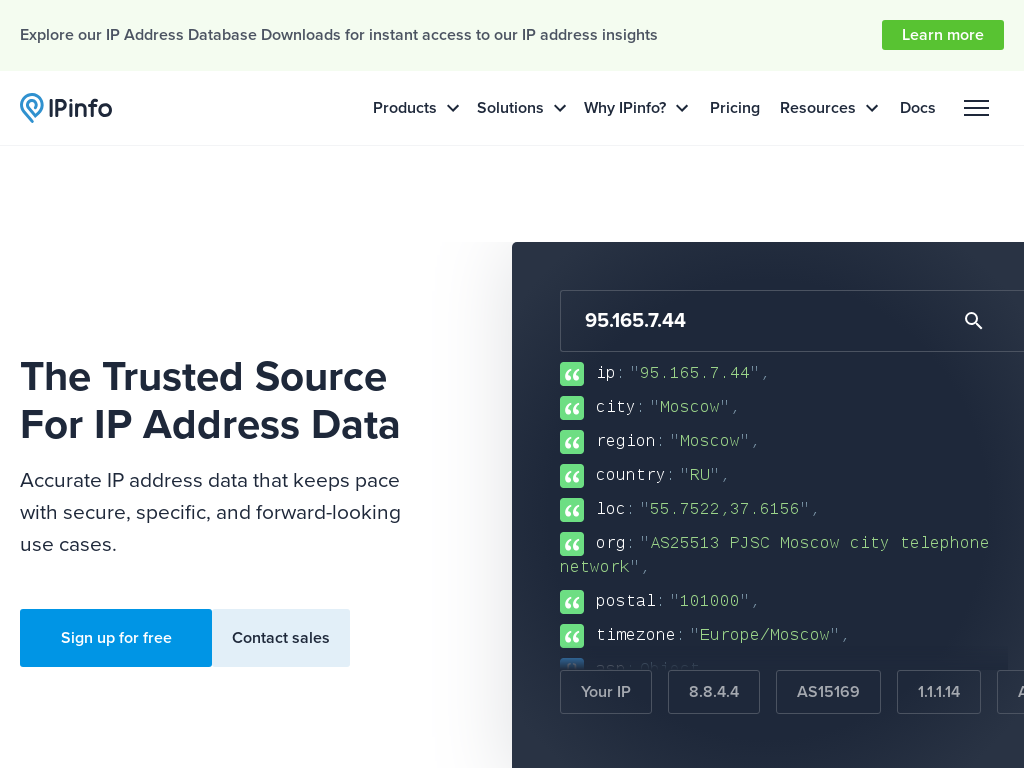
Task: Select the 8.8.4.4 sample button
Action: pos(714,692)
